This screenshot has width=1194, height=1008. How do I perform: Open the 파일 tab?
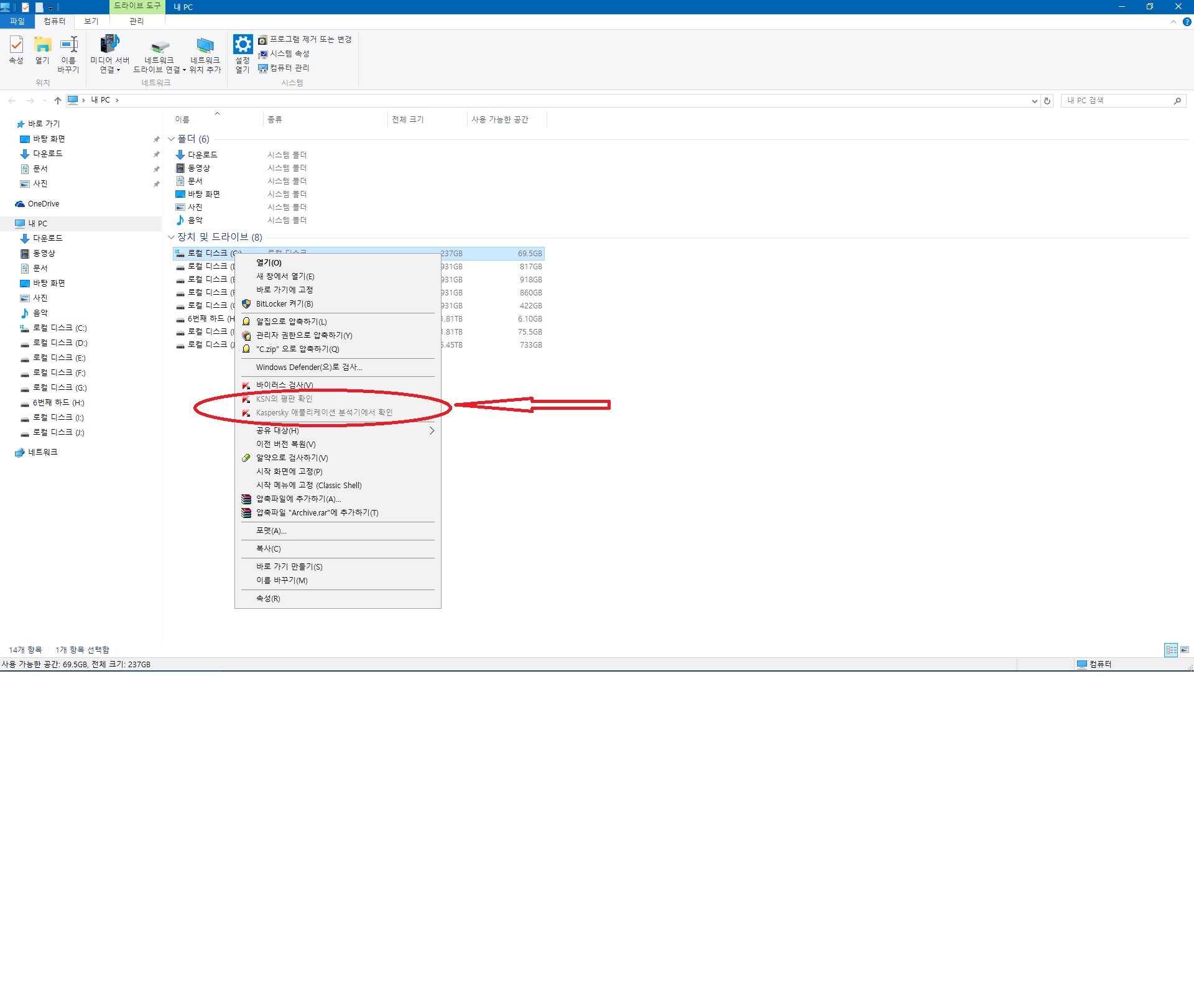[x=17, y=21]
